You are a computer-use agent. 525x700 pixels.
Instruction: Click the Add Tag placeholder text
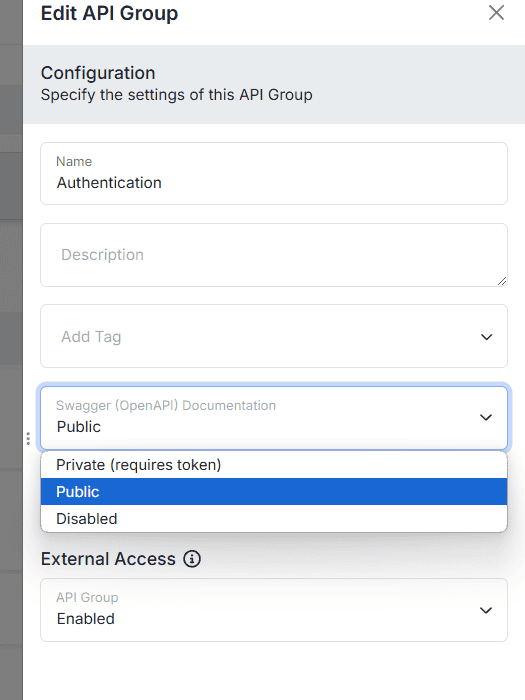[x=91, y=337]
